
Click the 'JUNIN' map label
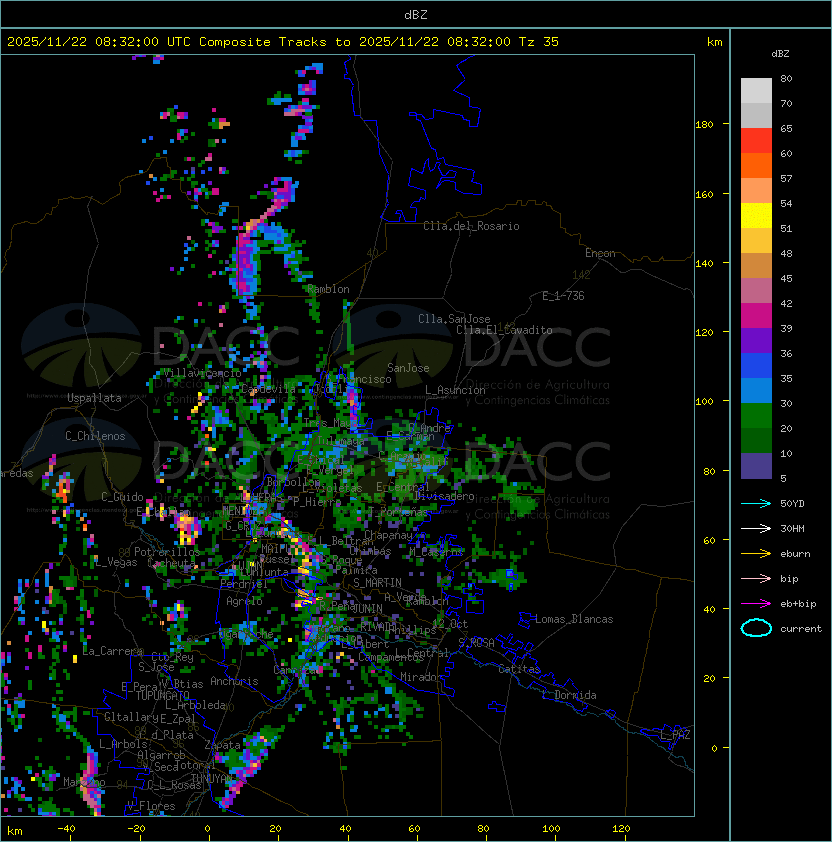[368, 608]
